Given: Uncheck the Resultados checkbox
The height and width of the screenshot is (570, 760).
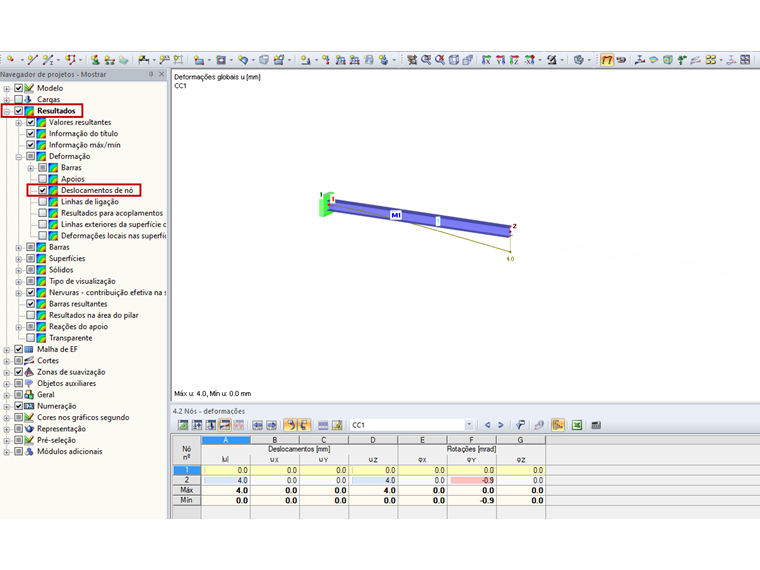Looking at the screenshot, I should (18, 111).
